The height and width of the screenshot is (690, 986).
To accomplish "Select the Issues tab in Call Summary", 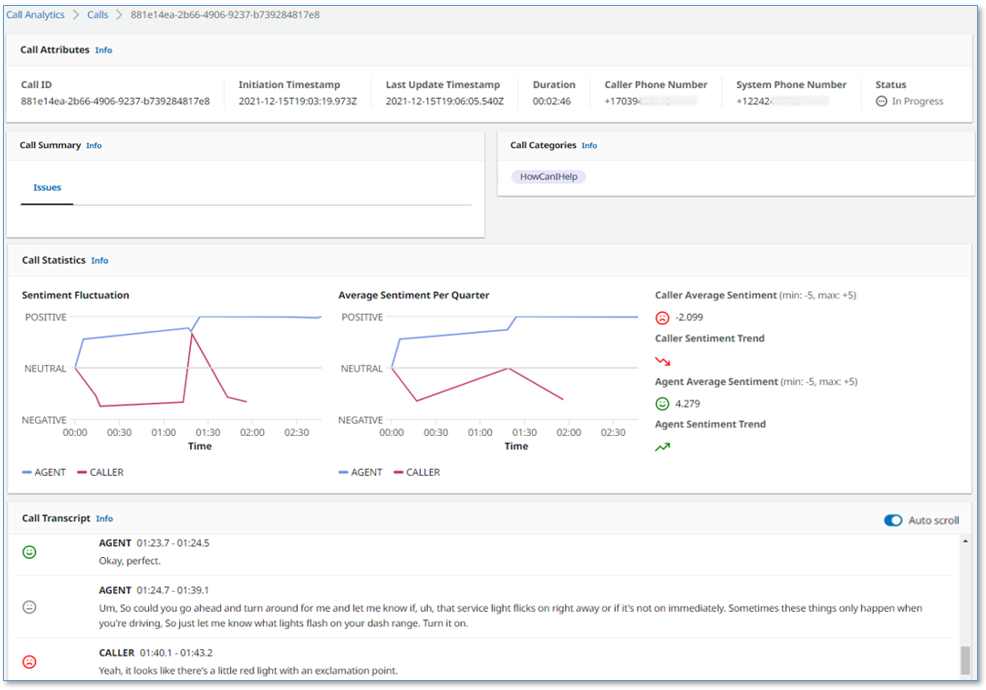I will [x=46, y=187].
